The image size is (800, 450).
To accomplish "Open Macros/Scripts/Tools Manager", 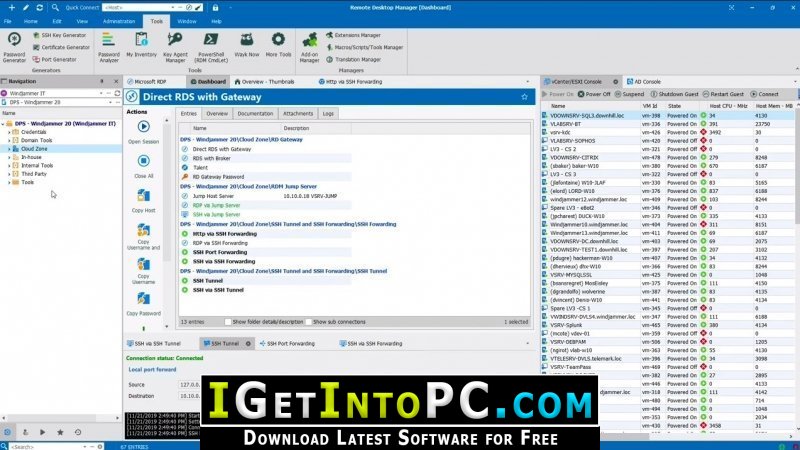I will click(x=364, y=47).
